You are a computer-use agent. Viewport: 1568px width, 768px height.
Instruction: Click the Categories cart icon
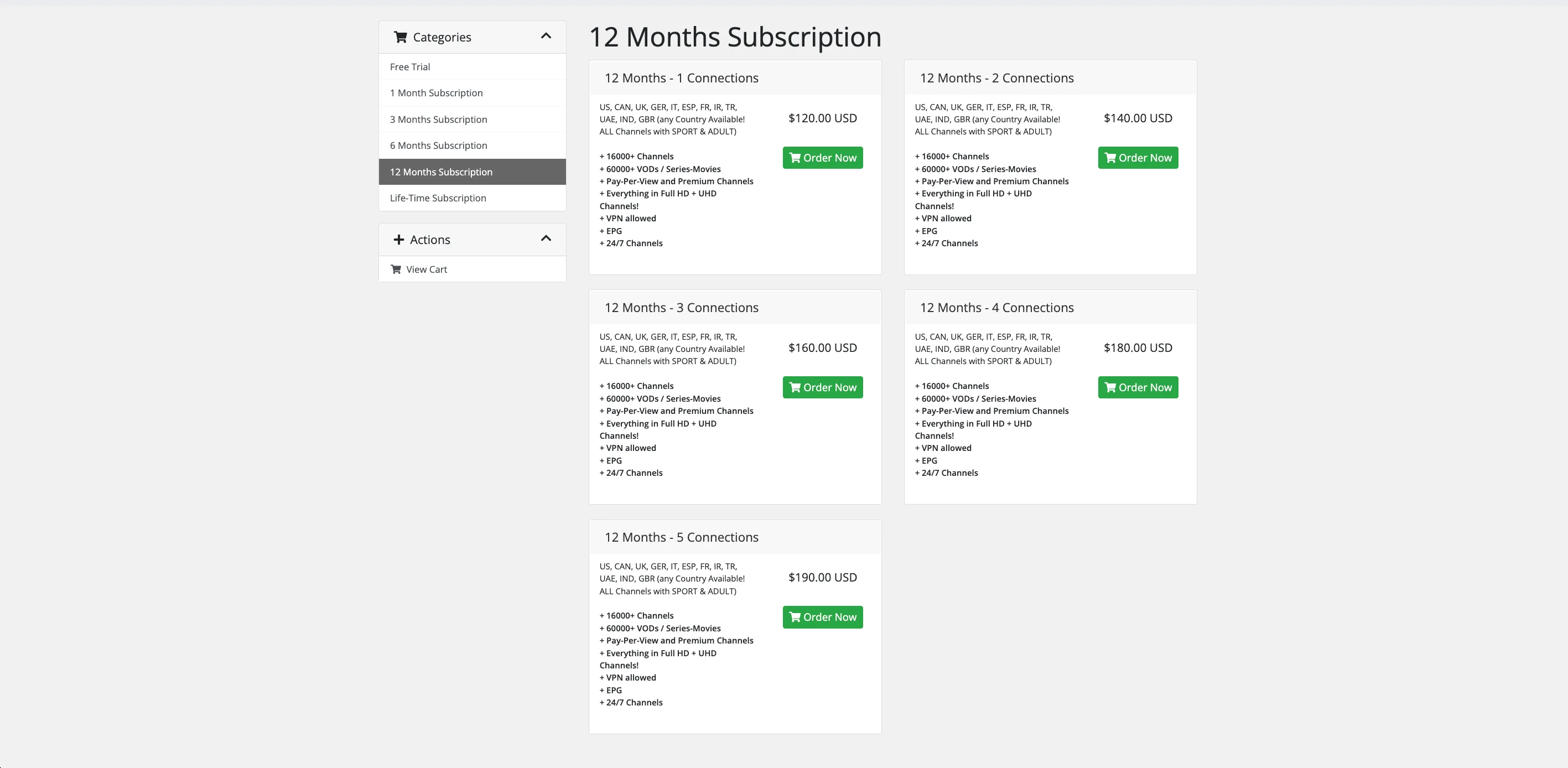(x=400, y=37)
